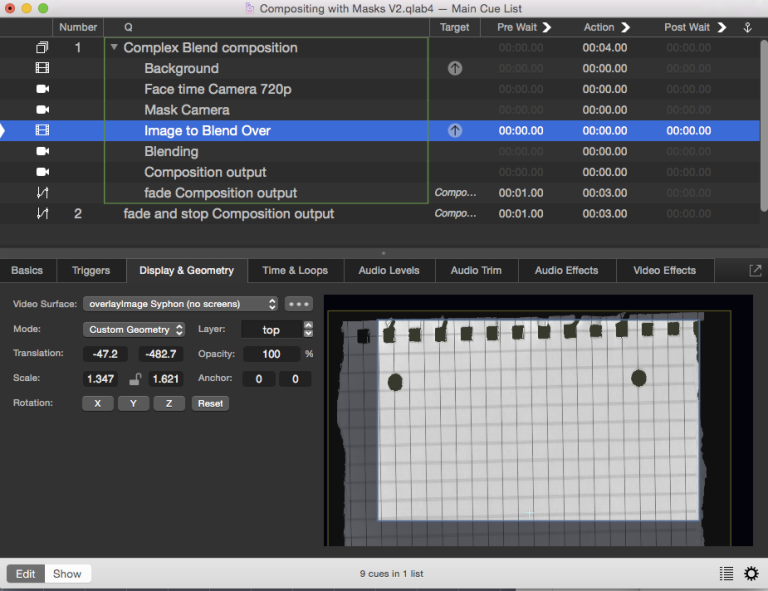768x591 pixels.
Task: Pop out the inspector panel
Action: pos(755,270)
